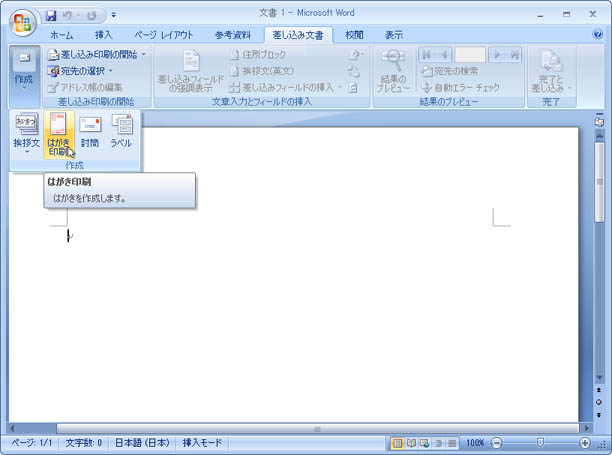Switch to full screen reading view
Viewport: 612px width, 455px height.
[x=411, y=442]
